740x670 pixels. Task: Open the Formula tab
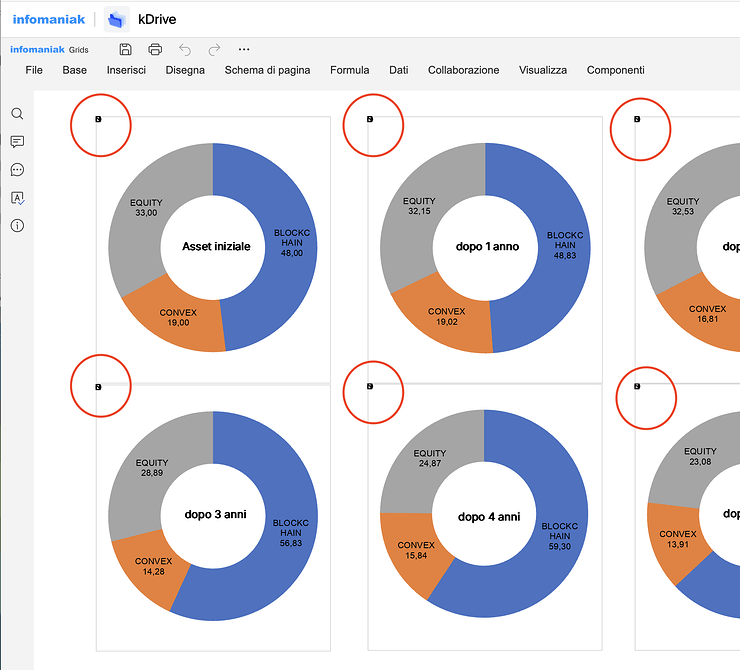(x=349, y=70)
